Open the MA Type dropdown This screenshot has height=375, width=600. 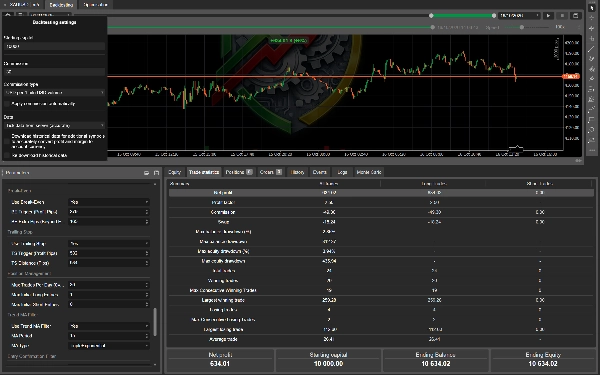109,346
